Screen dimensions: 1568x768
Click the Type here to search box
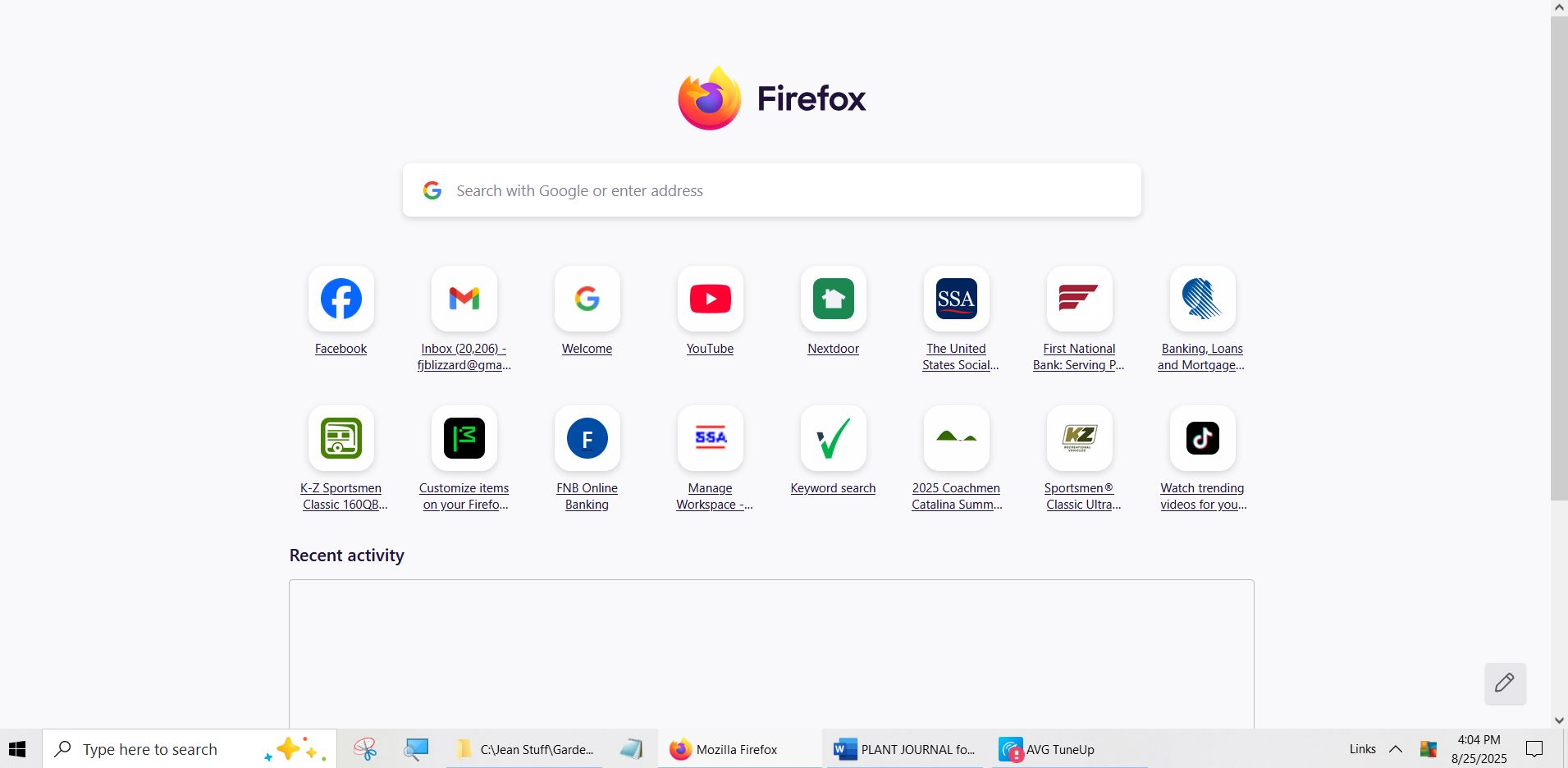(x=190, y=749)
